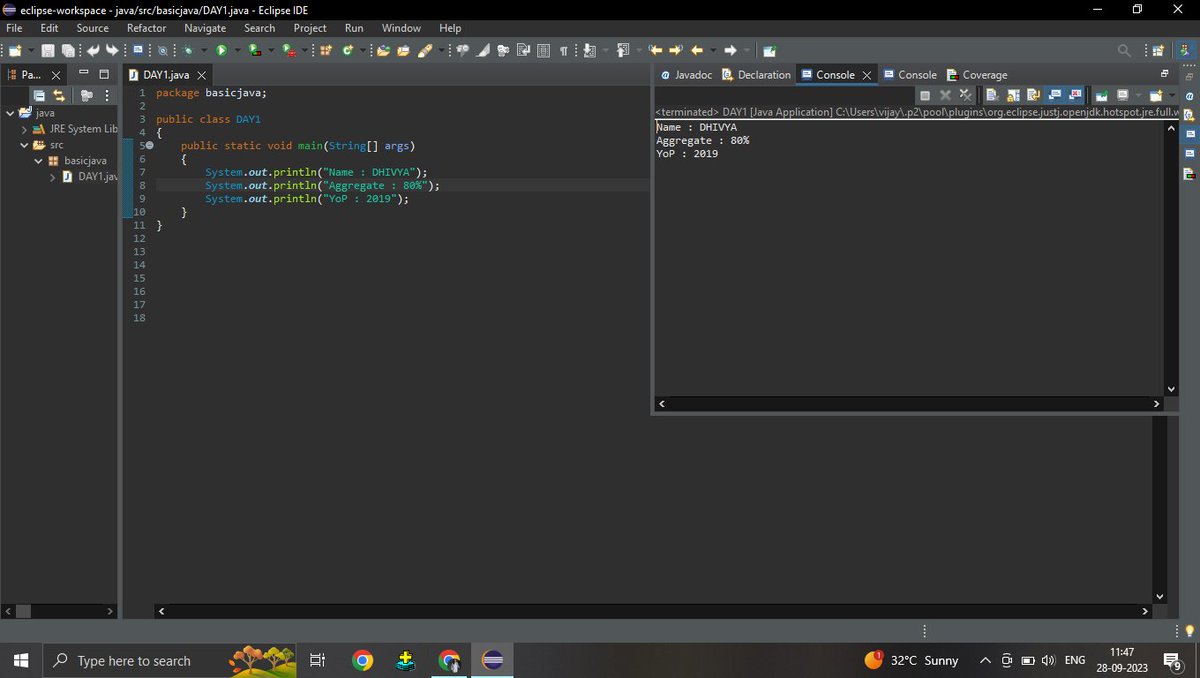Close the DAY1.java editor tab
The height and width of the screenshot is (678, 1200).
(x=201, y=75)
